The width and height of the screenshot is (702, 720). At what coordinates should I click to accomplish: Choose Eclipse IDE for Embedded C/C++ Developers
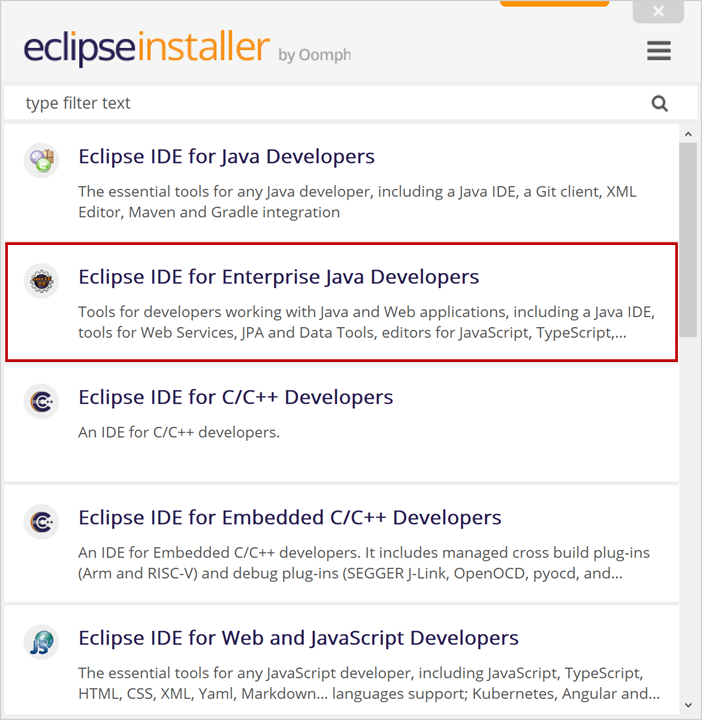click(x=290, y=518)
